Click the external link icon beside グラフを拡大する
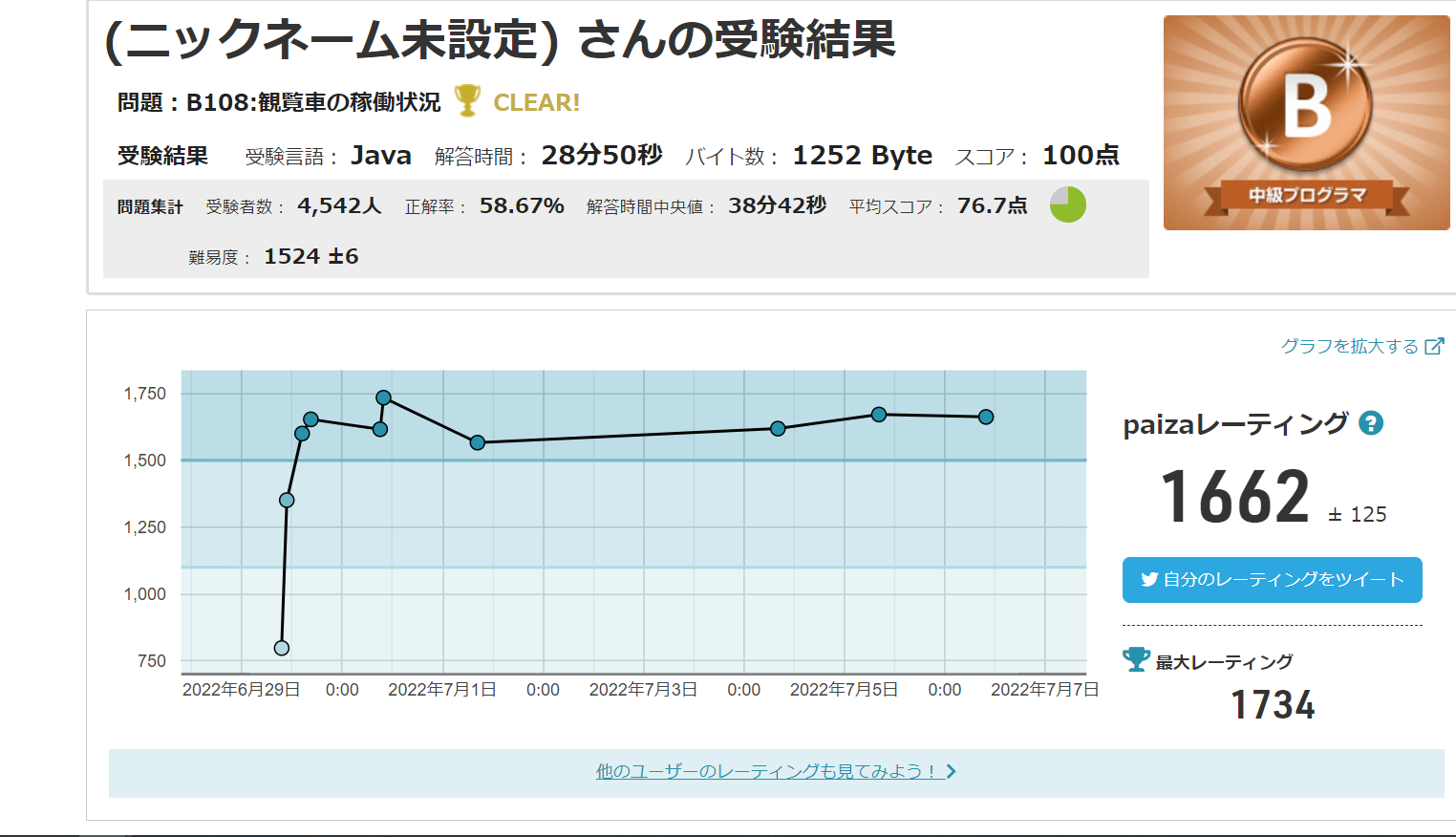 pos(1434,347)
